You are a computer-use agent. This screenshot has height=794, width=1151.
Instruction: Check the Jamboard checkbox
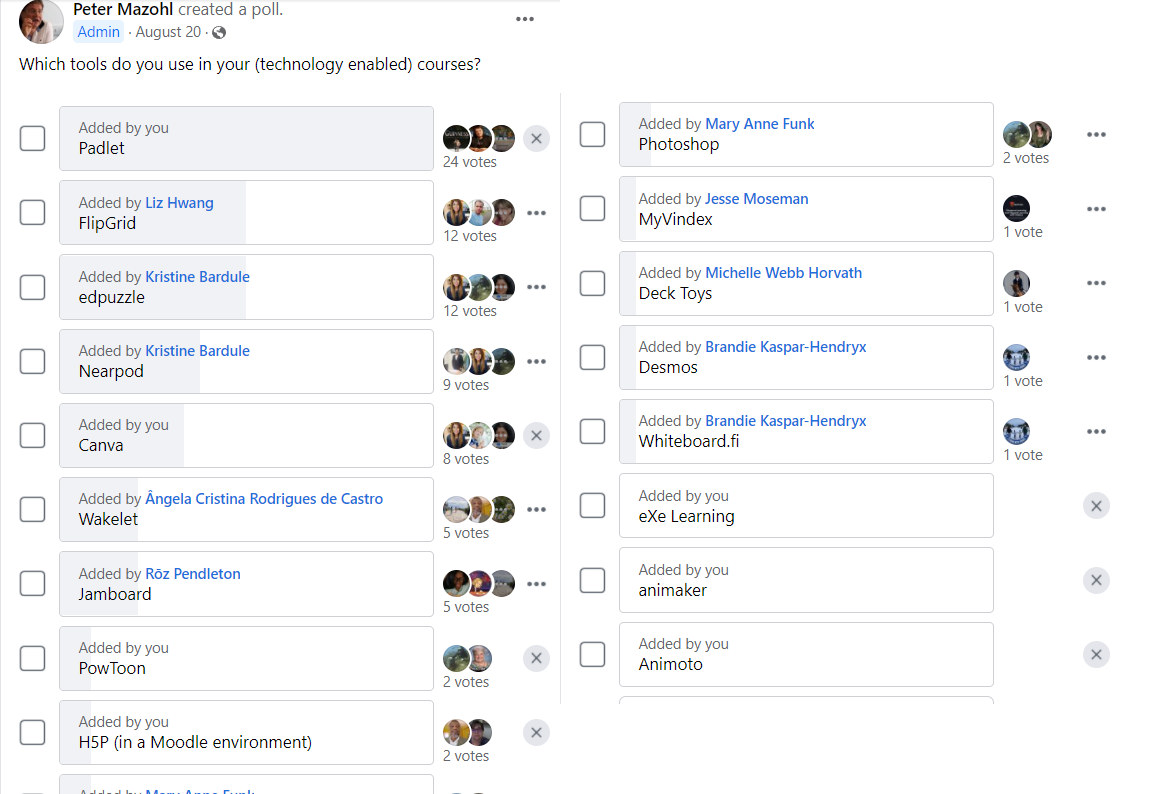[x=32, y=584]
